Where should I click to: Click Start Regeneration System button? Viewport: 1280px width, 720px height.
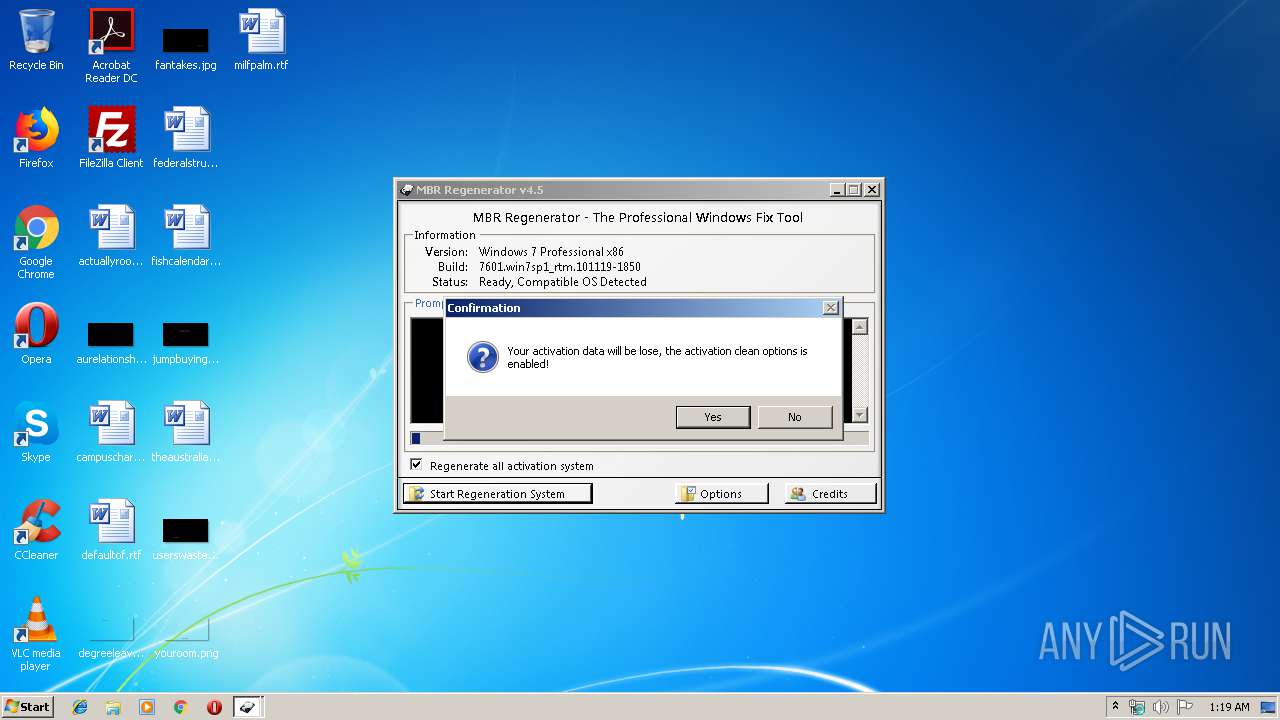[x=497, y=494]
